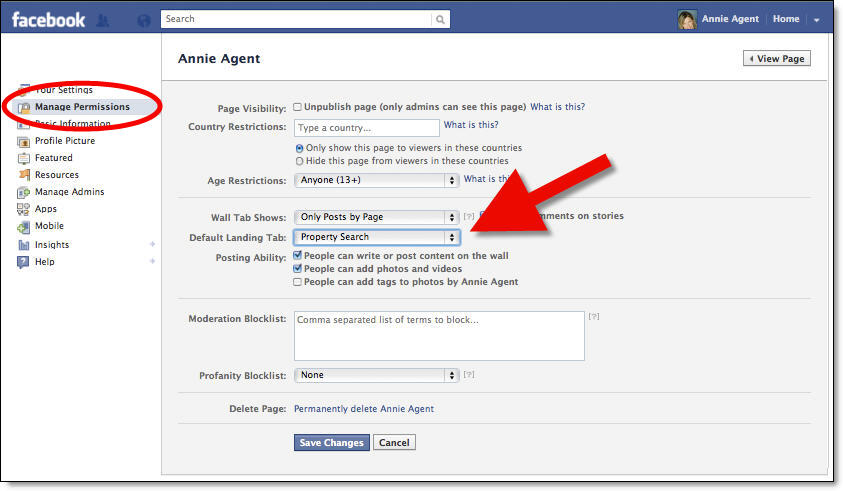Go to Featured in sidebar
The height and width of the screenshot is (491, 843).
point(54,158)
